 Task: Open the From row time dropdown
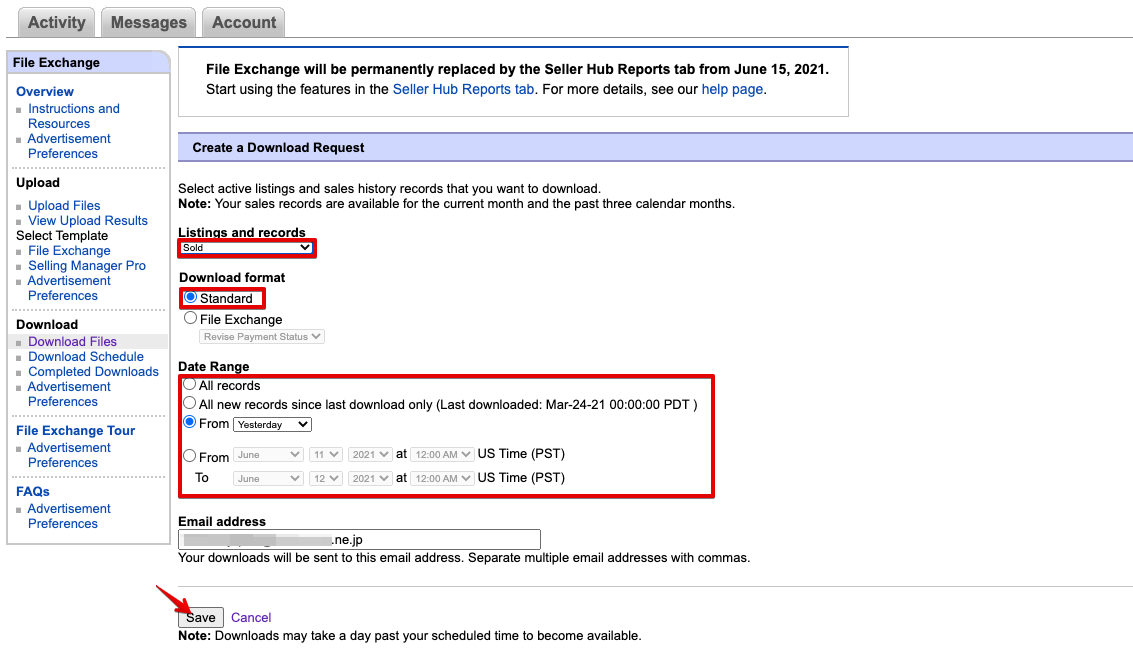coord(442,455)
